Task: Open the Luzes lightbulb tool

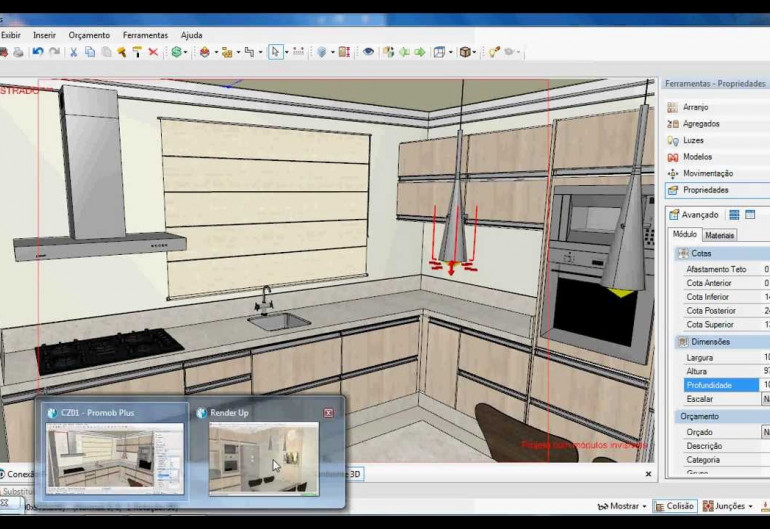Action: [693, 140]
